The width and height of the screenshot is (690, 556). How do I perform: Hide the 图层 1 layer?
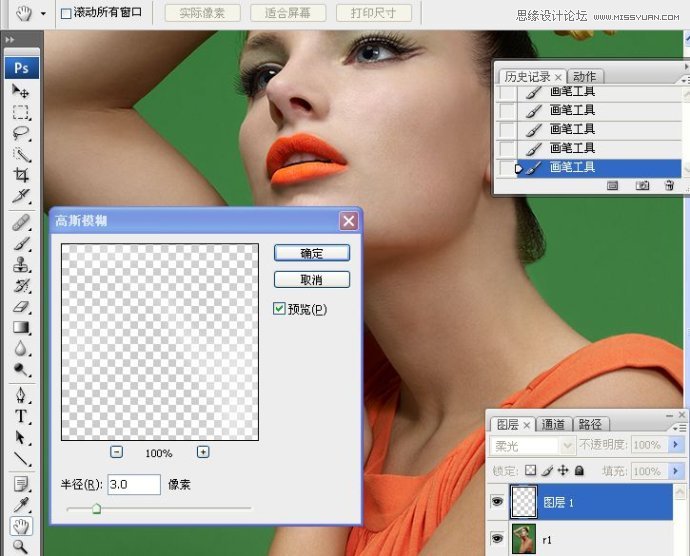point(497,501)
